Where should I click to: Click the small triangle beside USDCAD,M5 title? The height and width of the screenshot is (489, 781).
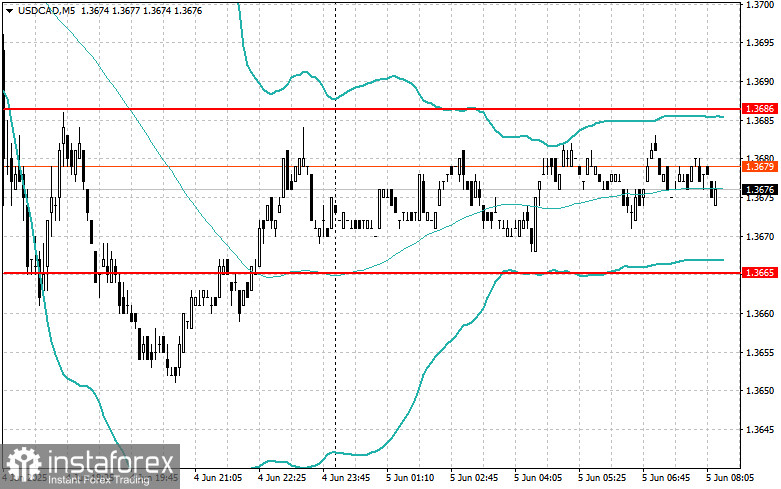(9, 10)
